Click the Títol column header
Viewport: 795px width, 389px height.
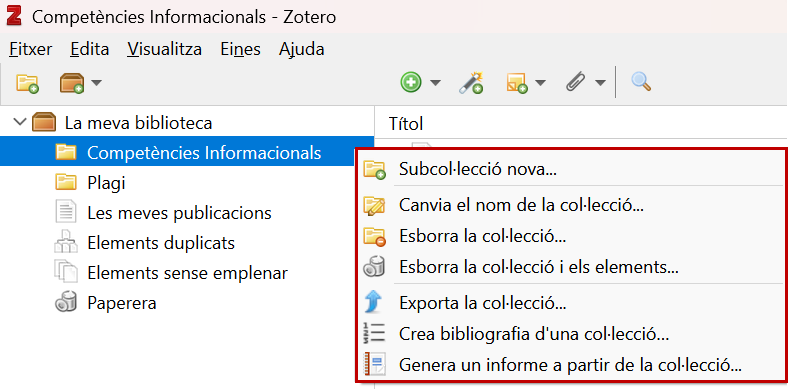[x=406, y=123]
